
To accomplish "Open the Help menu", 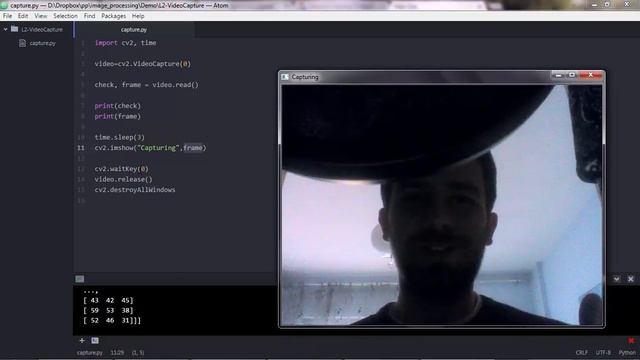I will [x=138, y=16].
